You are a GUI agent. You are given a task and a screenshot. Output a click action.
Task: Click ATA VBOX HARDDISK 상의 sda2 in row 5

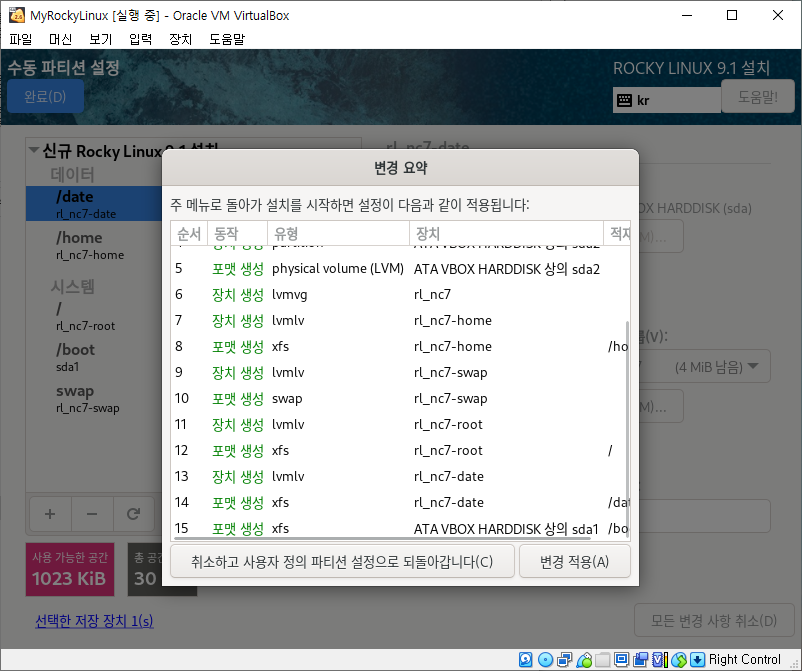(507, 269)
